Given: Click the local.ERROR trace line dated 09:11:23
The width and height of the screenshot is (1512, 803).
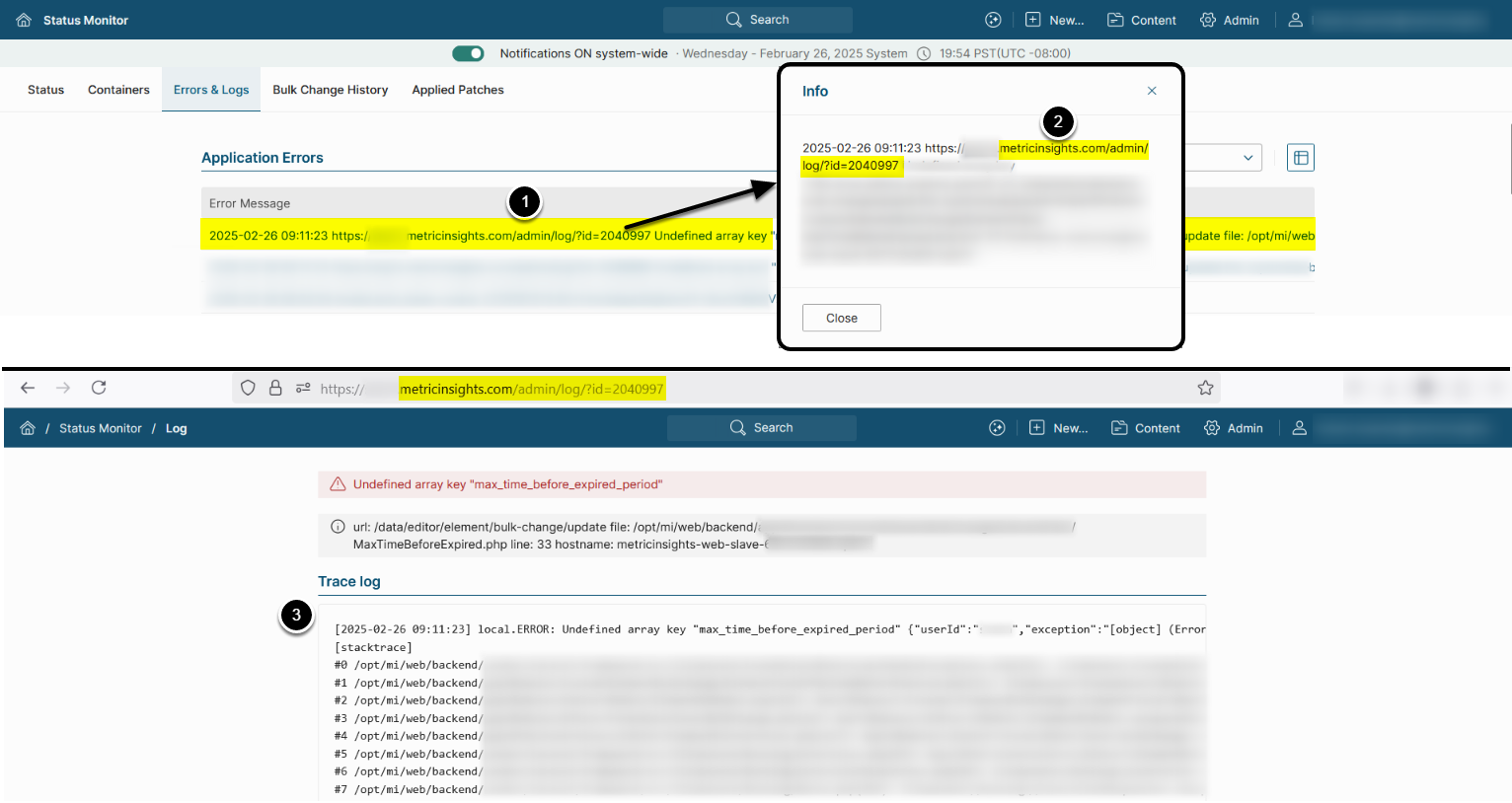Looking at the screenshot, I should [x=770, y=629].
